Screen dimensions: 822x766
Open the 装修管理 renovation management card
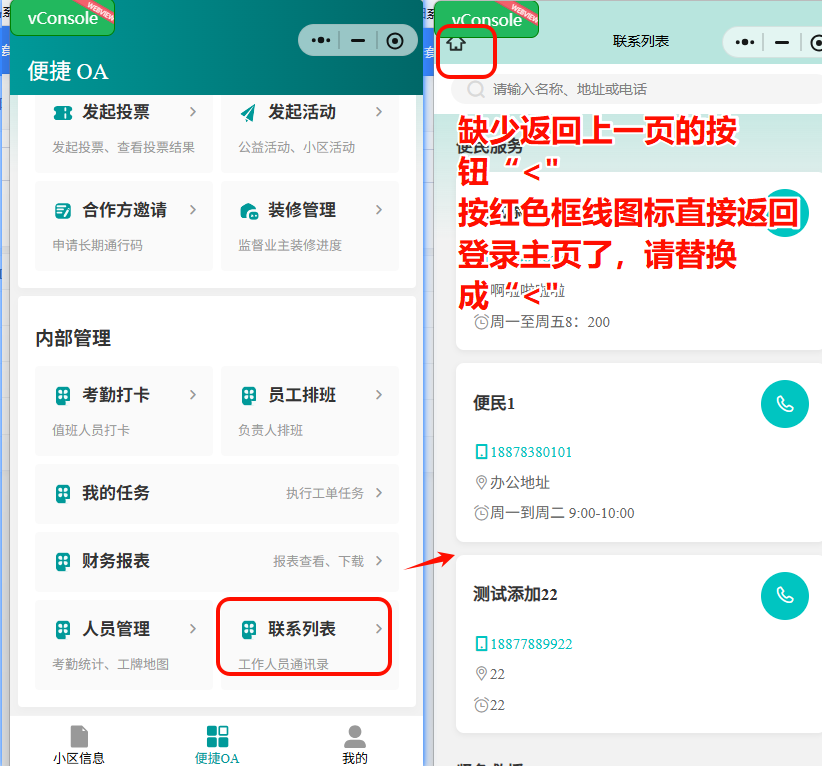309,226
